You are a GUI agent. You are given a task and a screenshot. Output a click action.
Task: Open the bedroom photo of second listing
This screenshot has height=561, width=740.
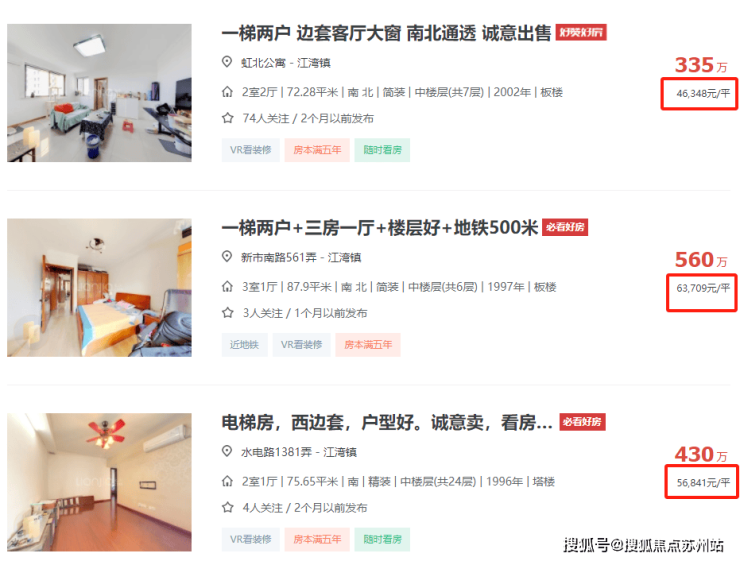pos(99,287)
